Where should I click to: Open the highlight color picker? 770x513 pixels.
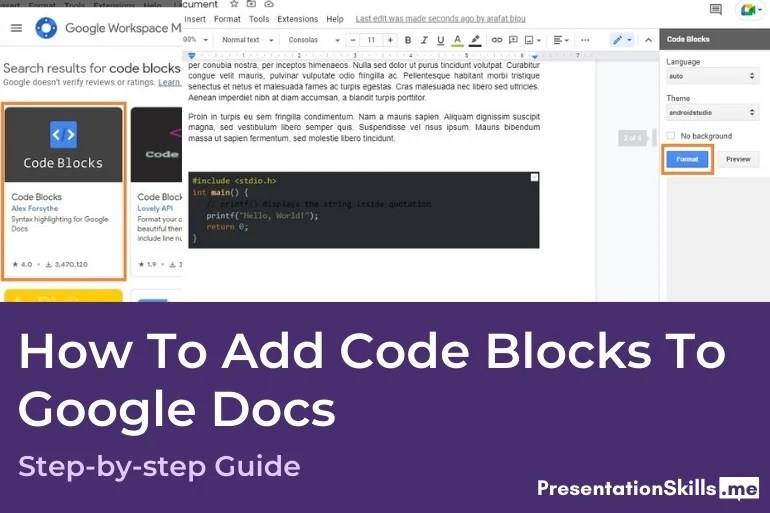click(x=475, y=40)
